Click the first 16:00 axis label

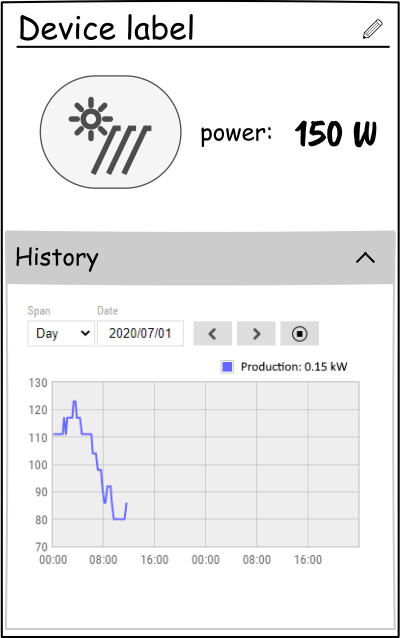[155, 560]
